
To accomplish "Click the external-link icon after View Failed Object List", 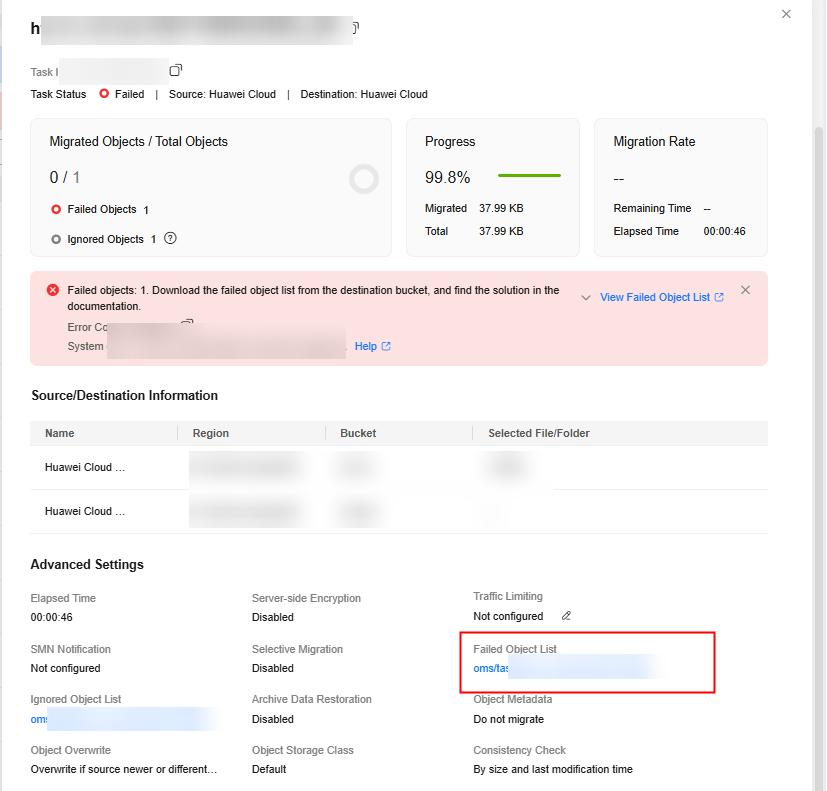I will 719,297.
